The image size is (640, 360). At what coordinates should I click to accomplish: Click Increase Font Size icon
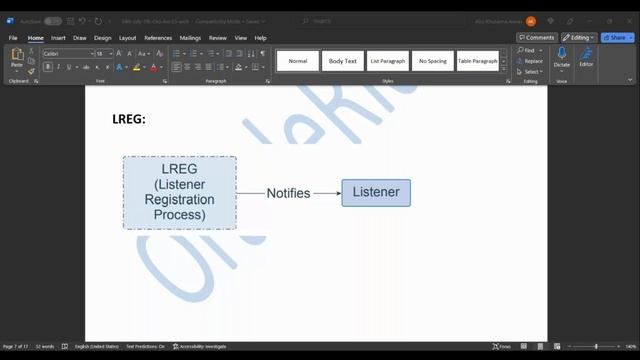click(x=119, y=53)
